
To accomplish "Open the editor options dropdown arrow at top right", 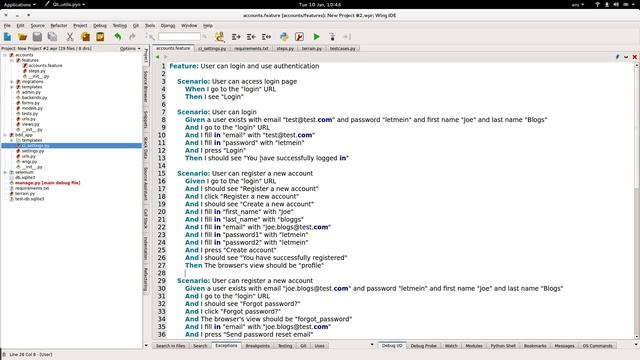I will click(x=626, y=57).
